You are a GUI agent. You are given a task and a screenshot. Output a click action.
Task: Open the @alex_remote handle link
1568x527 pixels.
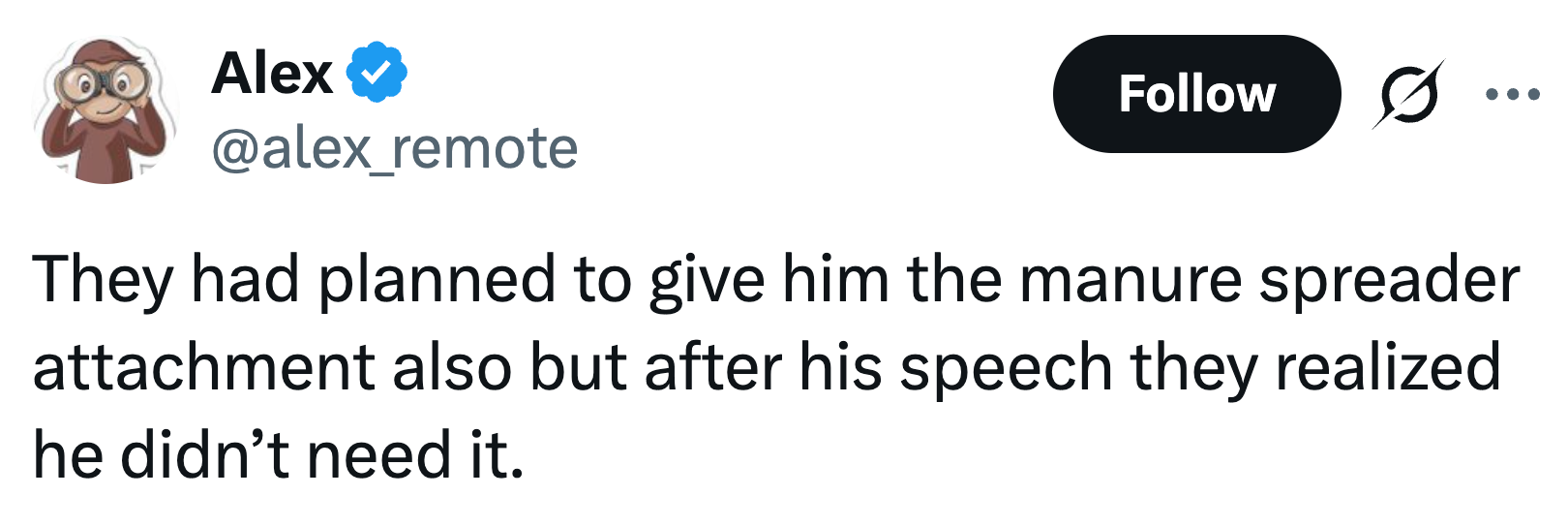tap(394, 148)
